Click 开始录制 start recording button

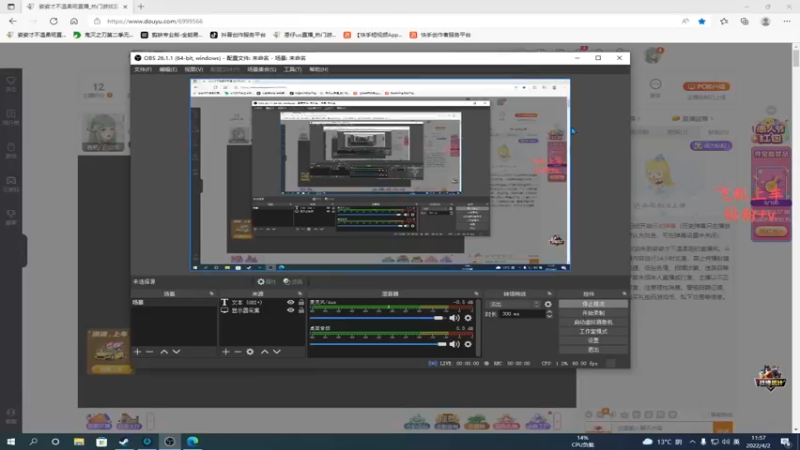pos(593,313)
